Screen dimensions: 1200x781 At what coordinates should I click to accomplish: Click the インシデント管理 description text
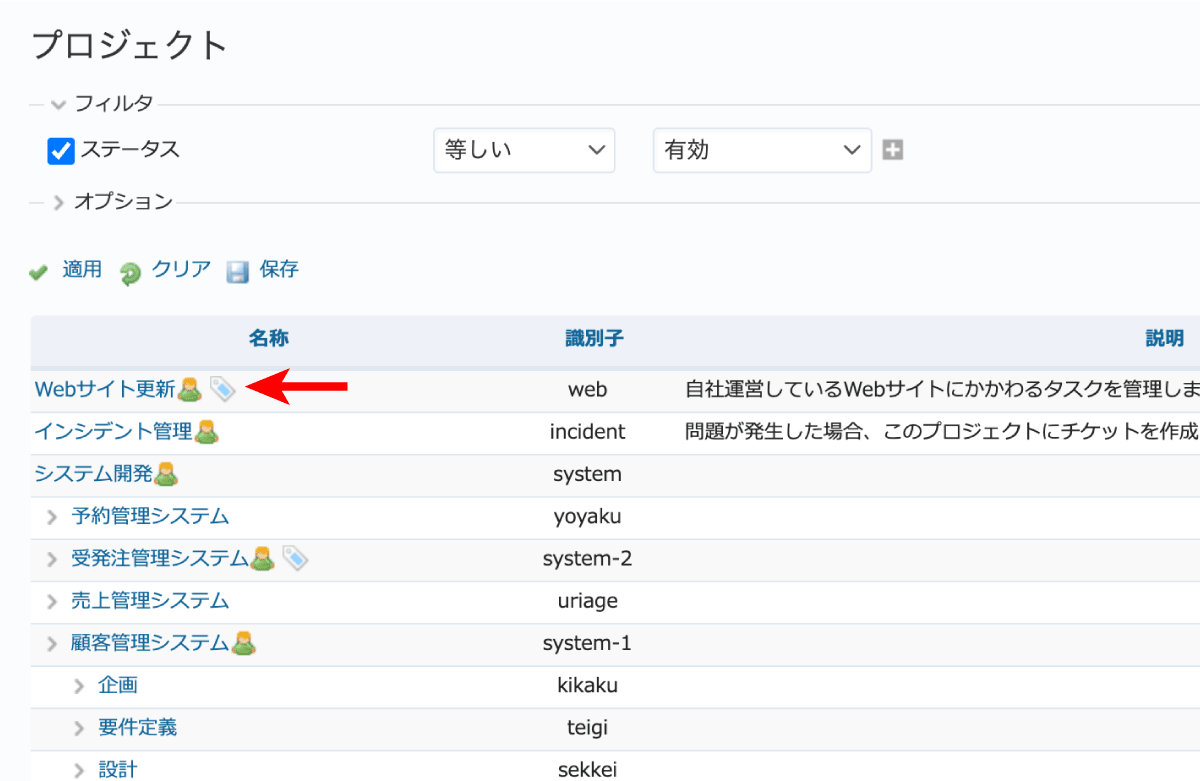tap(942, 432)
